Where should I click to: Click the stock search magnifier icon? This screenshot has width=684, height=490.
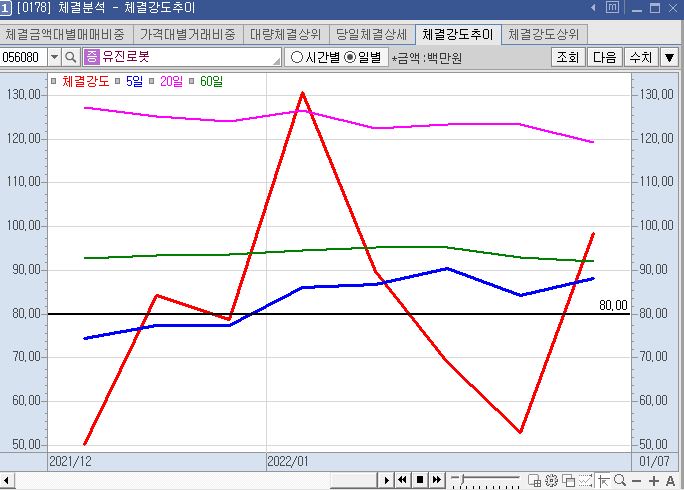point(72,57)
